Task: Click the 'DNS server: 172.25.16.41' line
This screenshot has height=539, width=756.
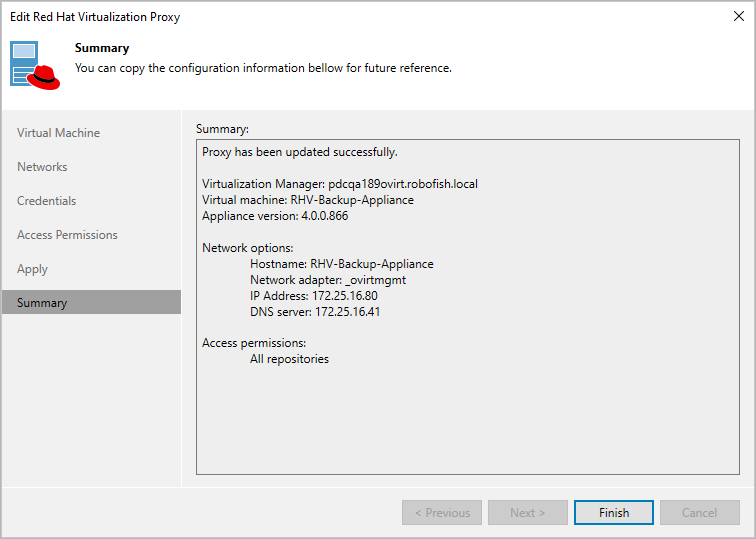Action: point(314,311)
